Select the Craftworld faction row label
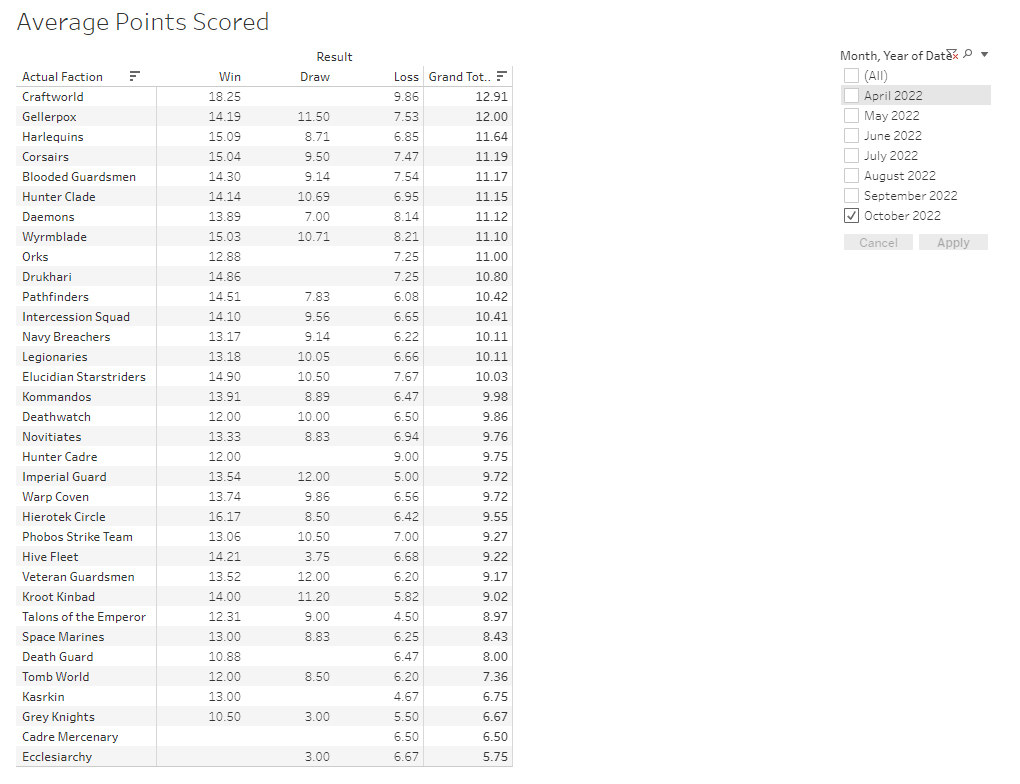Screen dimensions: 1020x784 pos(53,97)
